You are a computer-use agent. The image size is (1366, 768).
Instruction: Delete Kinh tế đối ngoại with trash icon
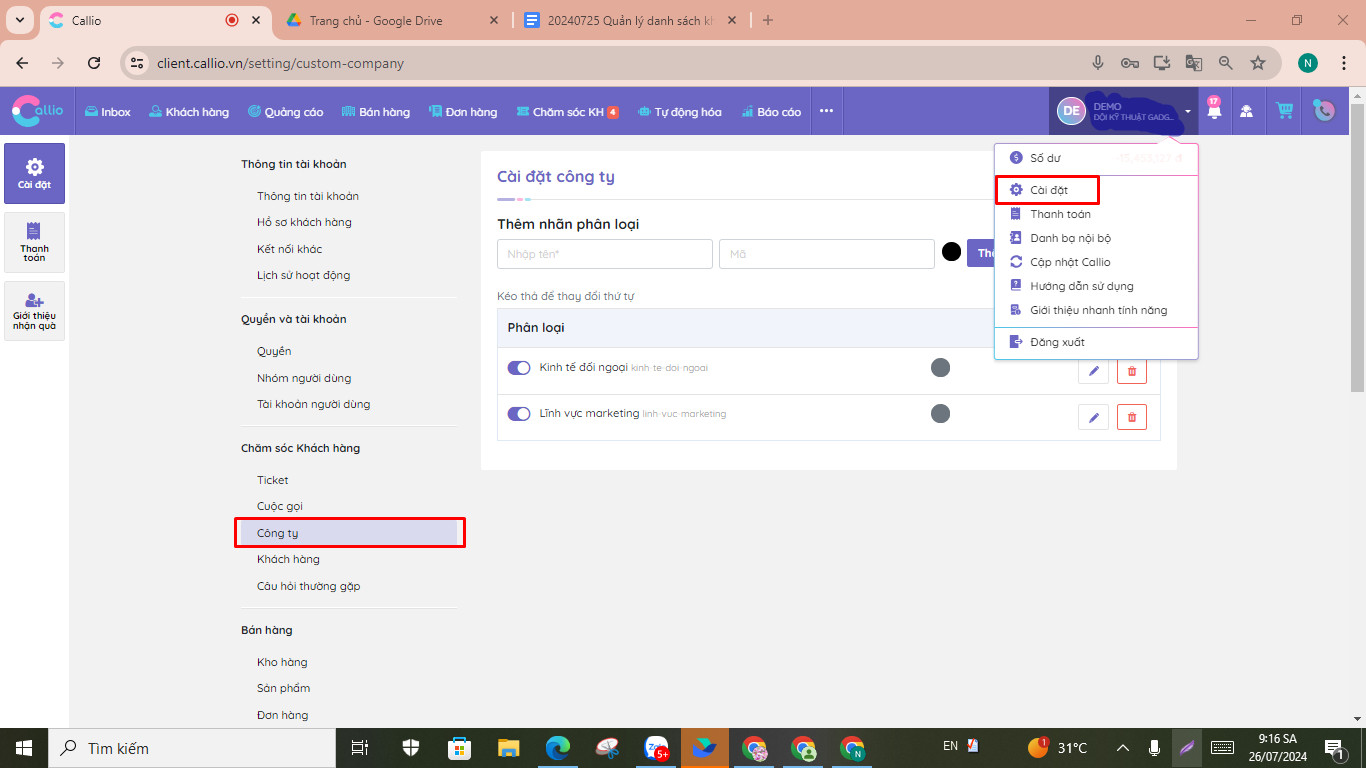[x=1132, y=371]
